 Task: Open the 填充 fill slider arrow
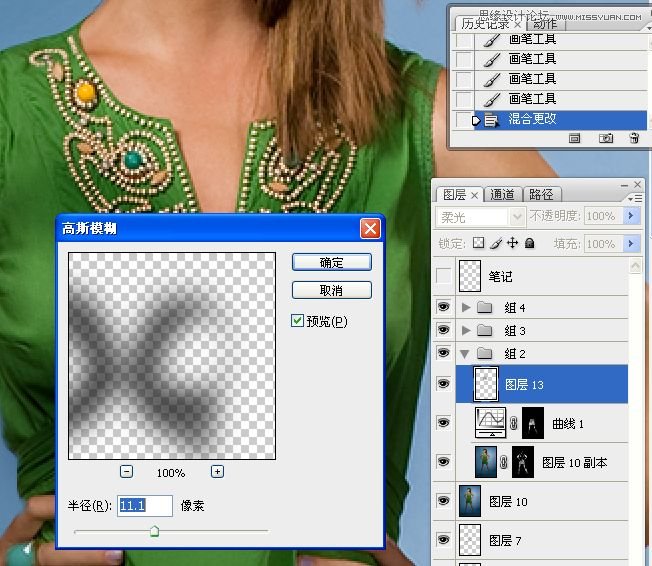tap(631, 243)
